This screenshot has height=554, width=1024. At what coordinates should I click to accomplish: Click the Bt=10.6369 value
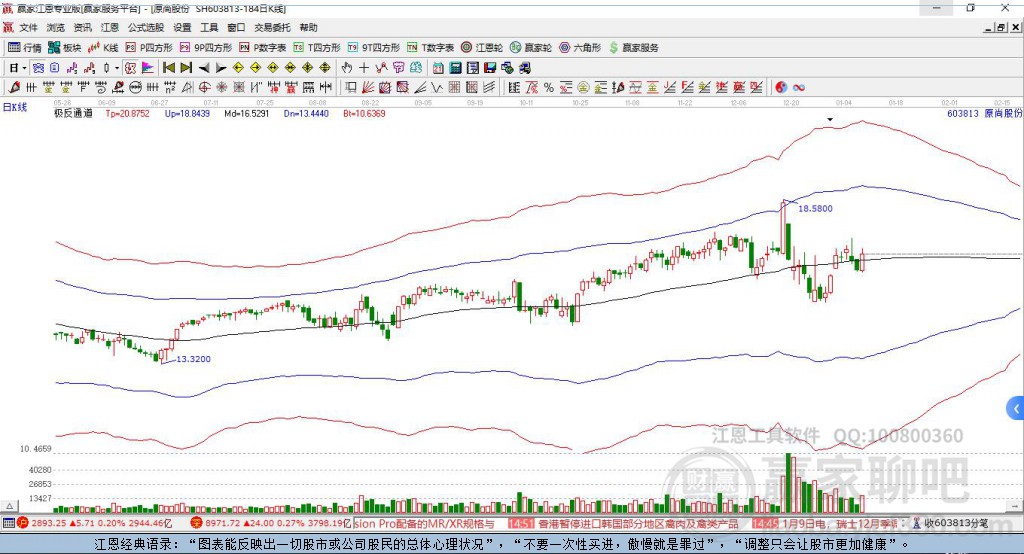364,114
